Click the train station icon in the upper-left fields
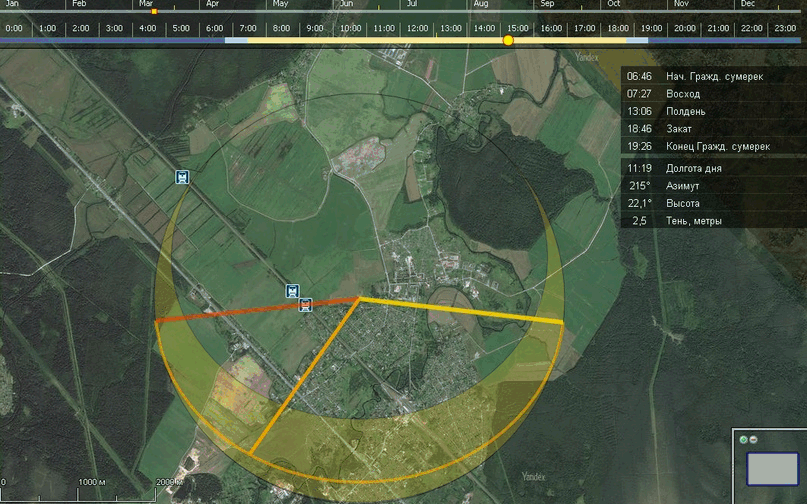 181,177
